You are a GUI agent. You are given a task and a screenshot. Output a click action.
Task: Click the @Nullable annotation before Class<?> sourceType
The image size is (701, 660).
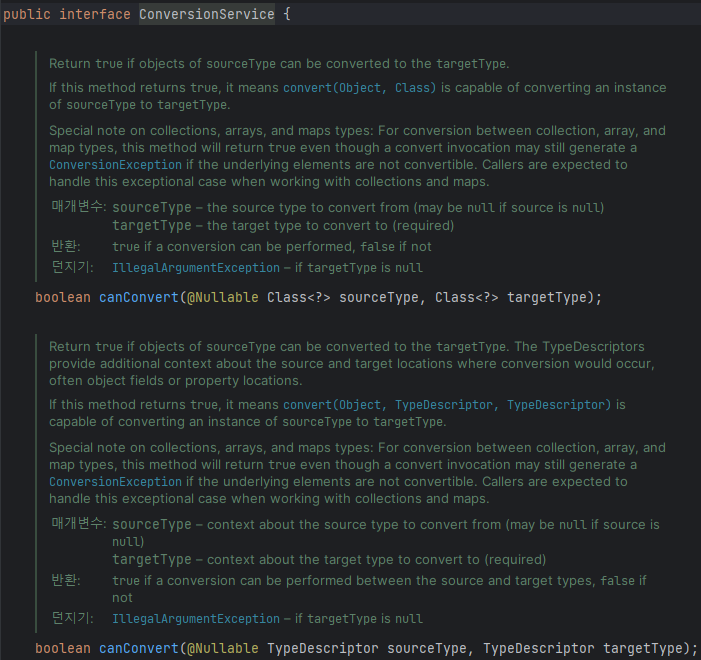coord(223,297)
